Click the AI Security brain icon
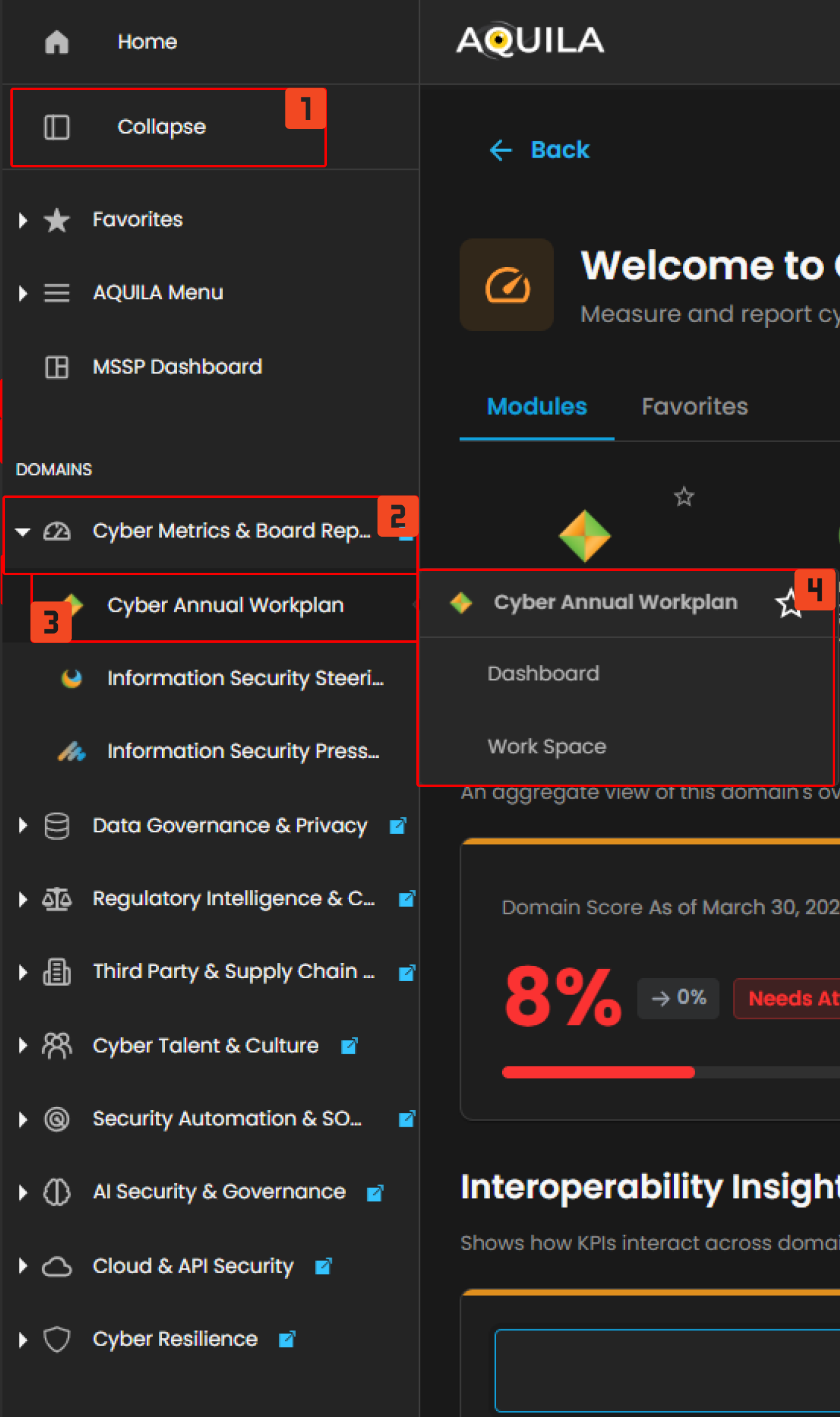The width and height of the screenshot is (840, 1417). point(57,1192)
